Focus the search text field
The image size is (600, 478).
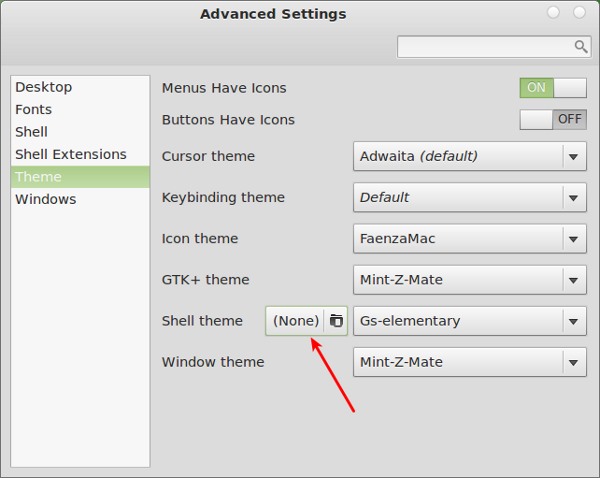[x=484, y=47]
